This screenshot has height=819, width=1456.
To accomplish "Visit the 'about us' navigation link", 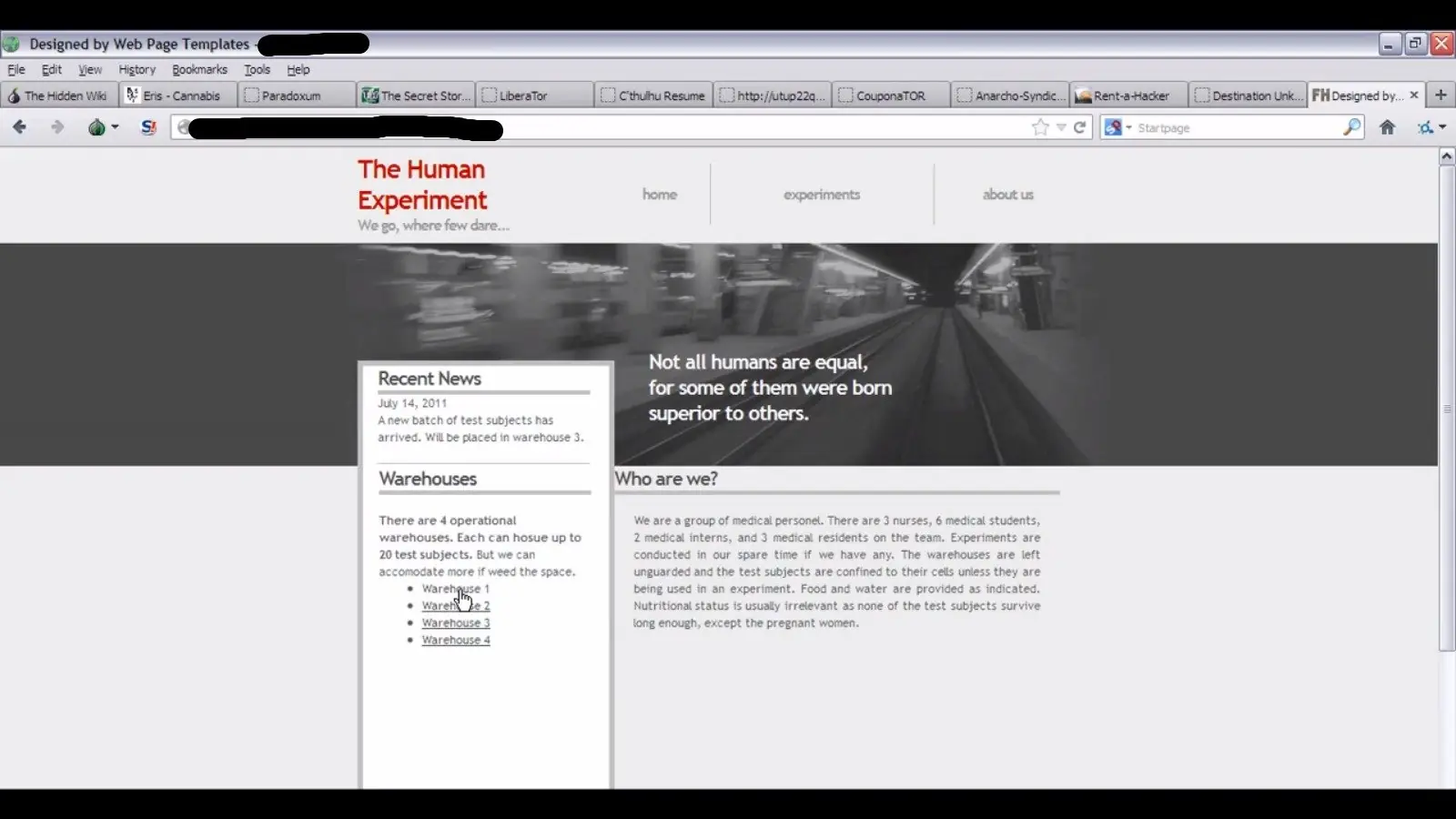I will [1007, 194].
